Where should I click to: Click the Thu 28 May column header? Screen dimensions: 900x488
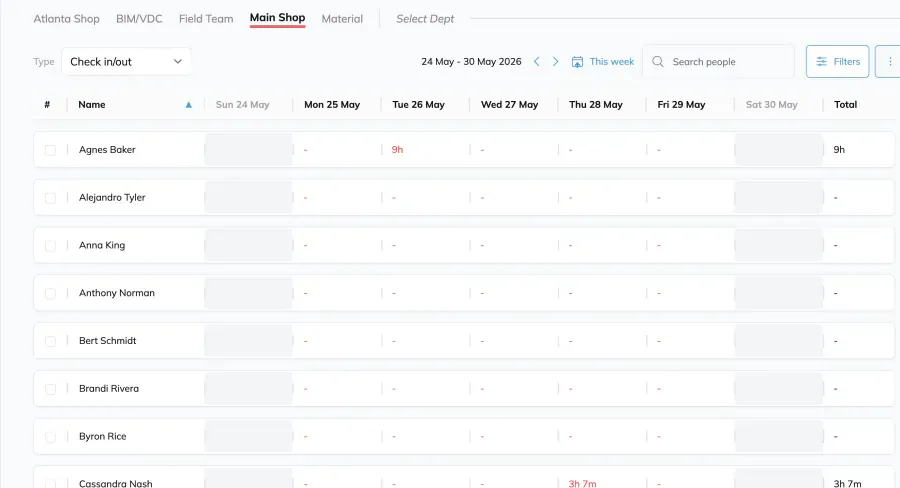point(596,104)
